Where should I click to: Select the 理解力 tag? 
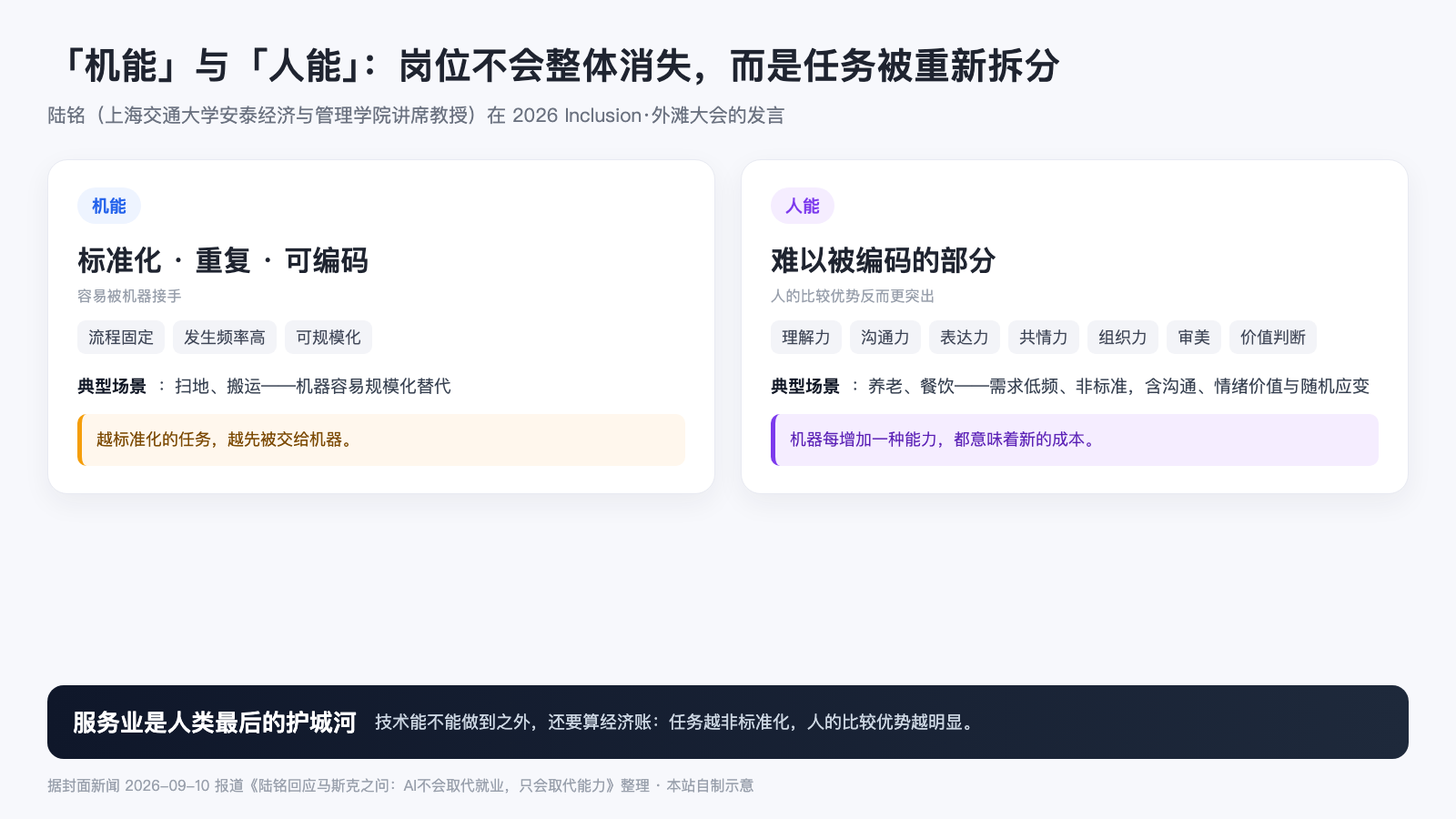click(x=806, y=338)
